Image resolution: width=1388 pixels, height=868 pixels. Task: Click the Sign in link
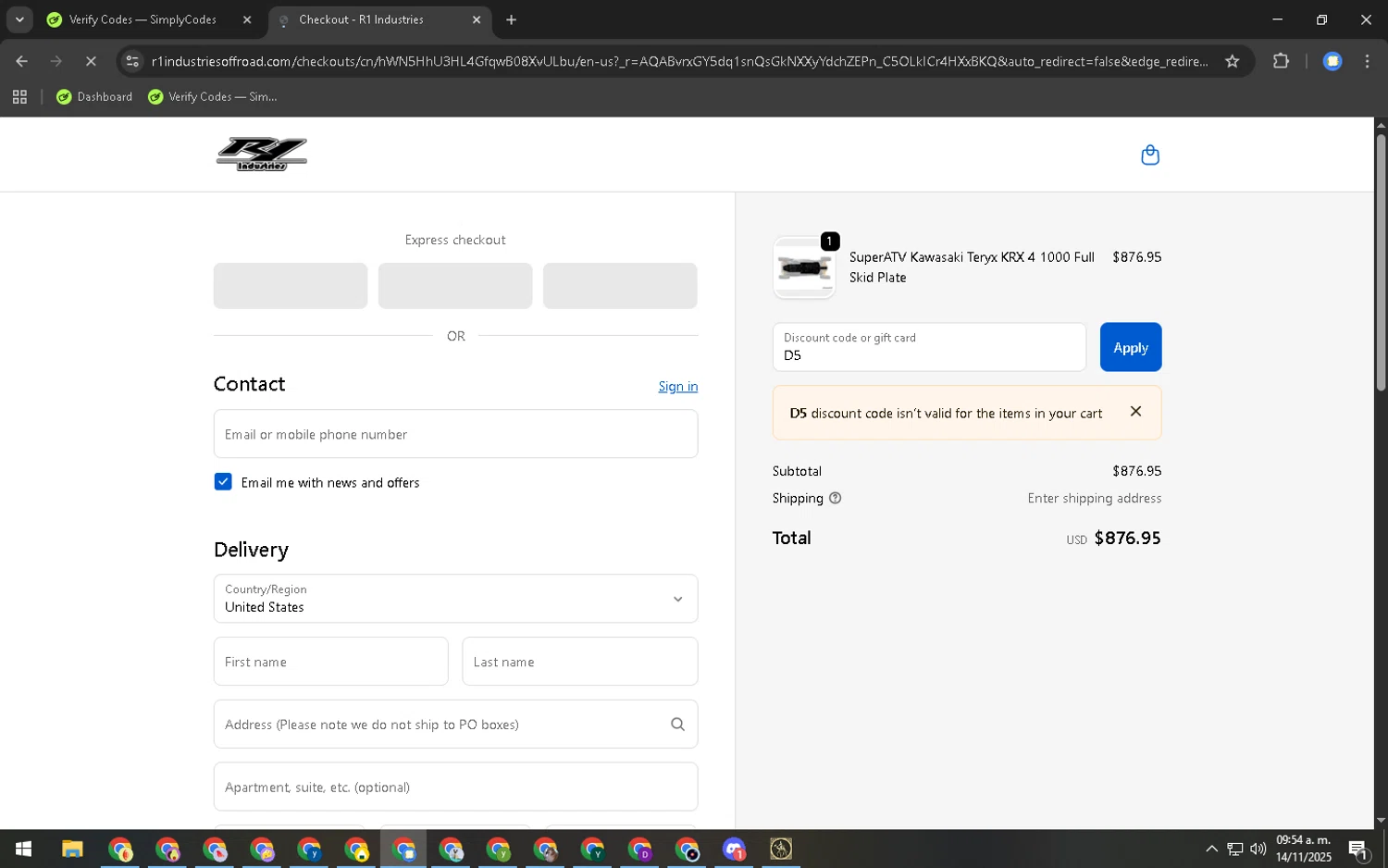tap(677, 386)
